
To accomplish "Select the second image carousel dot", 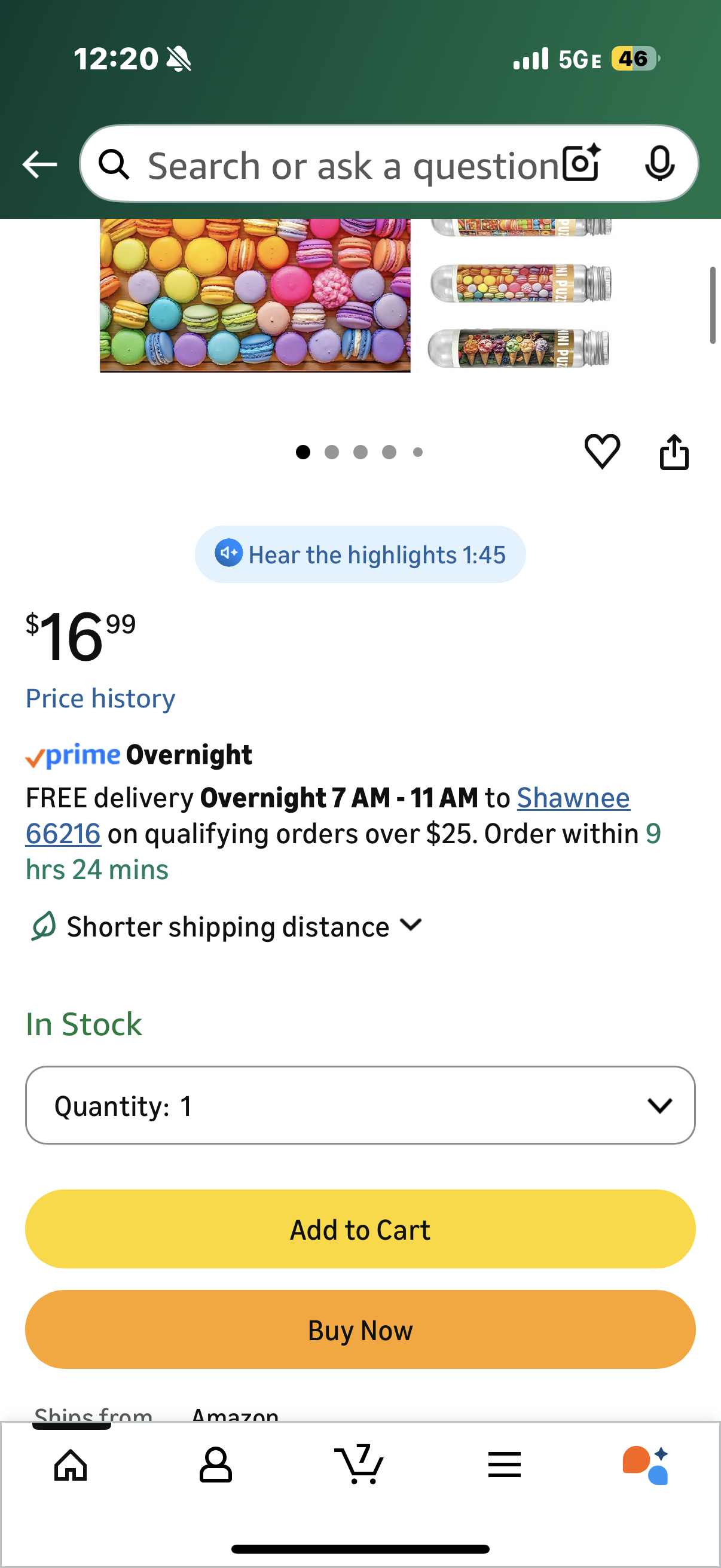I will [x=332, y=452].
